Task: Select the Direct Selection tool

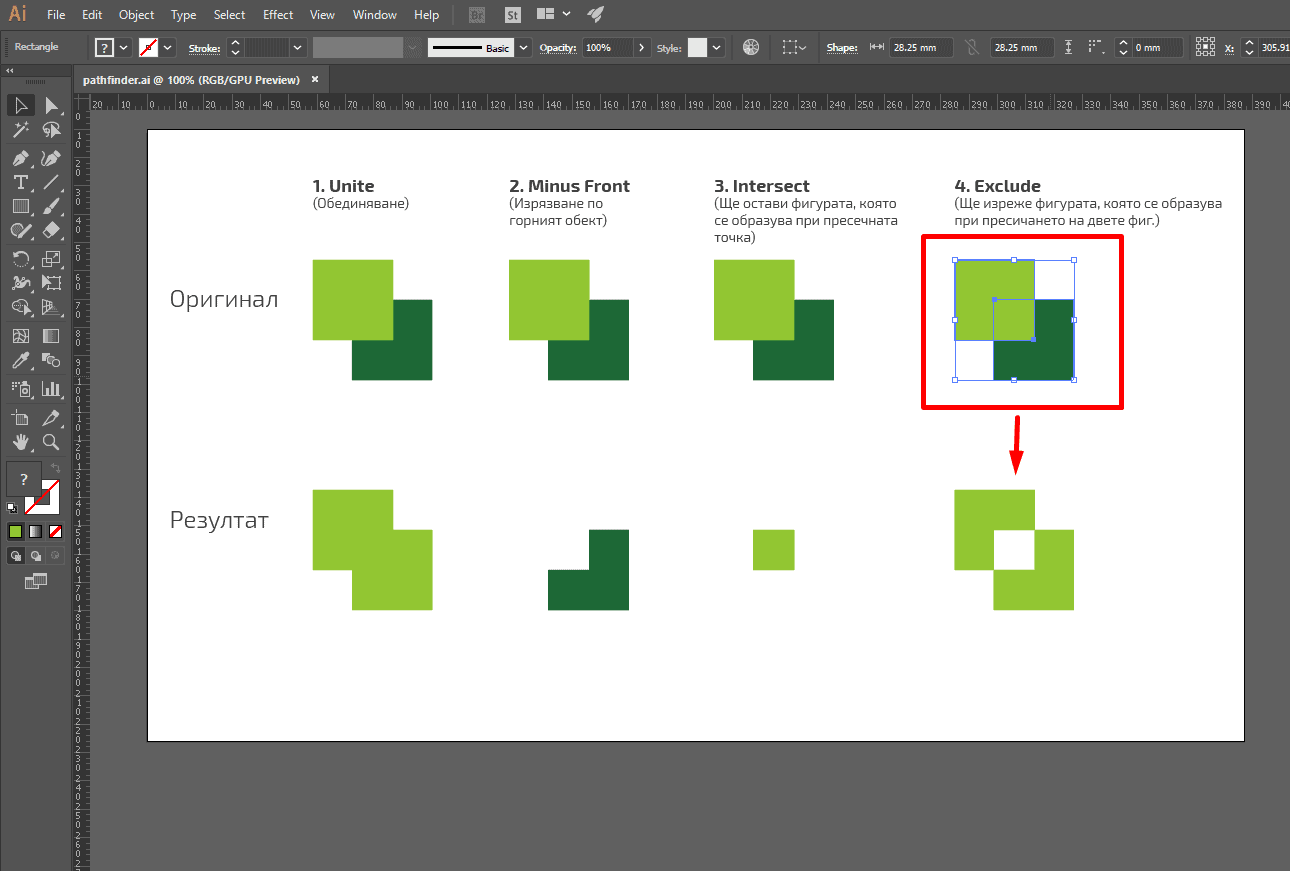Action: click(51, 106)
